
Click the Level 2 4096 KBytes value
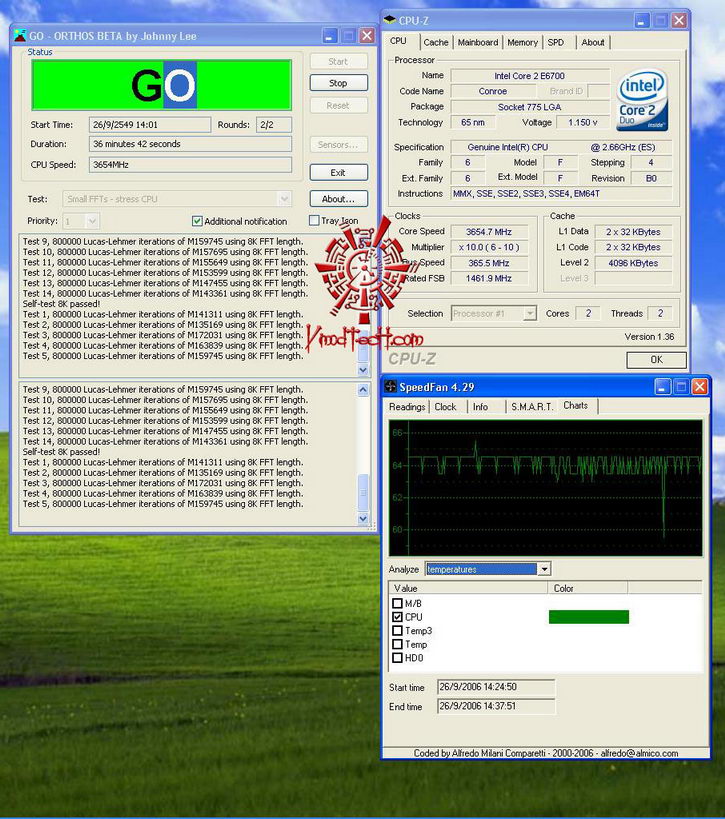(x=633, y=263)
